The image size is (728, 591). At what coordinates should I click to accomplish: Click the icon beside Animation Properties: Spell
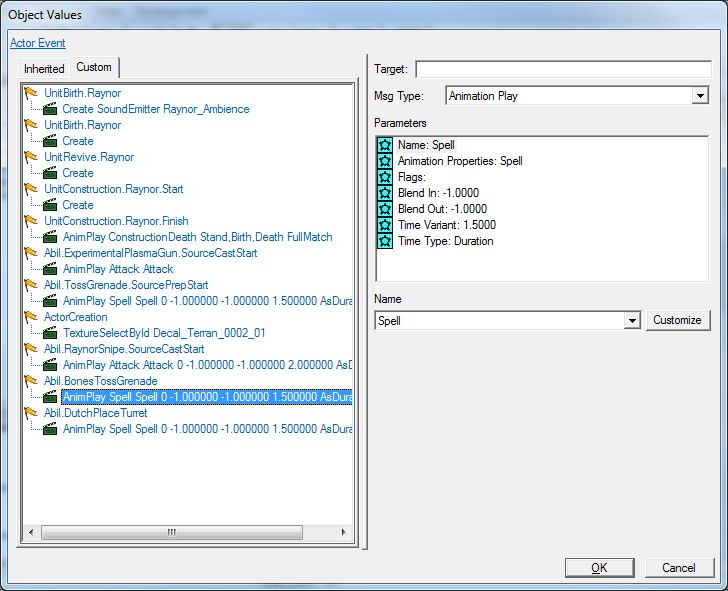(385, 161)
